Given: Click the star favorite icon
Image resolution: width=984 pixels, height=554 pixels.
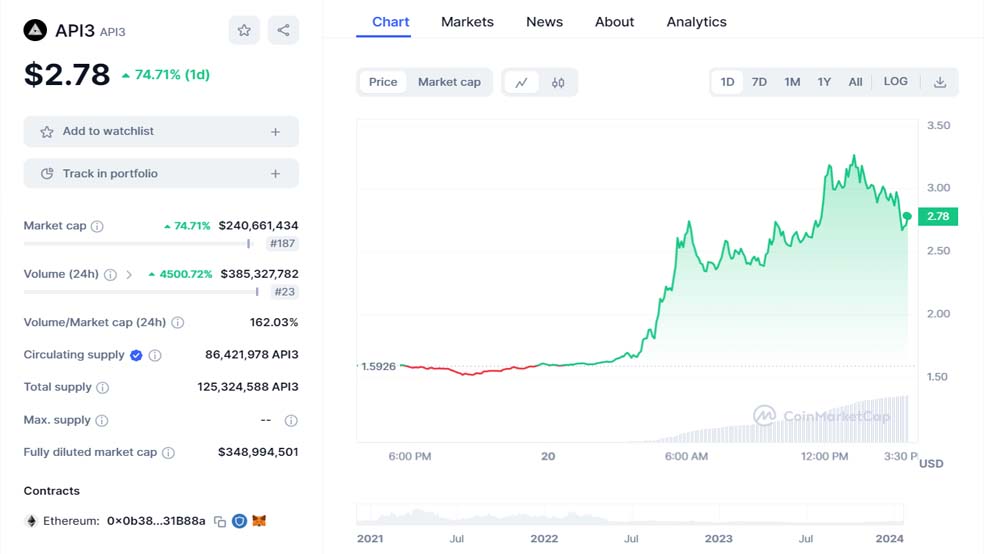Looking at the screenshot, I should 244,30.
